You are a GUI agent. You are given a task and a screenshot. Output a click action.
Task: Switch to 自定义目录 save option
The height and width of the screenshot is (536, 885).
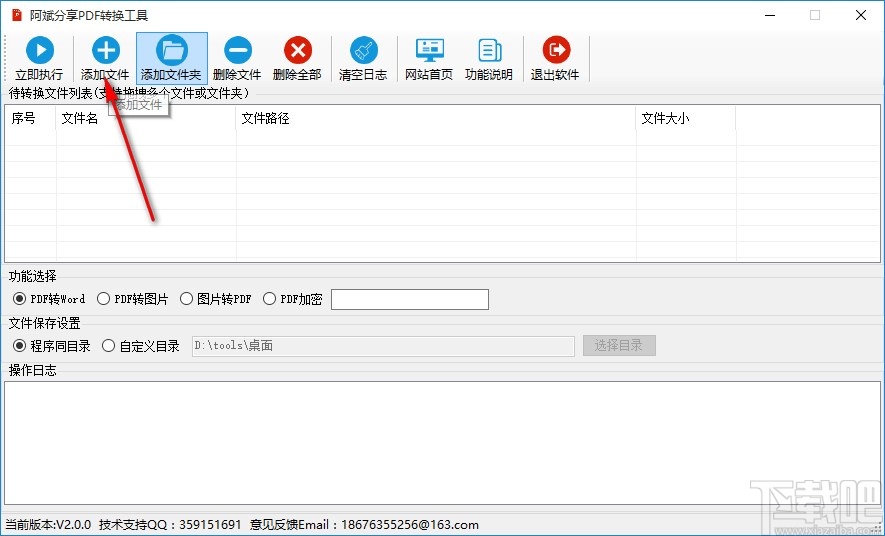tap(141, 346)
